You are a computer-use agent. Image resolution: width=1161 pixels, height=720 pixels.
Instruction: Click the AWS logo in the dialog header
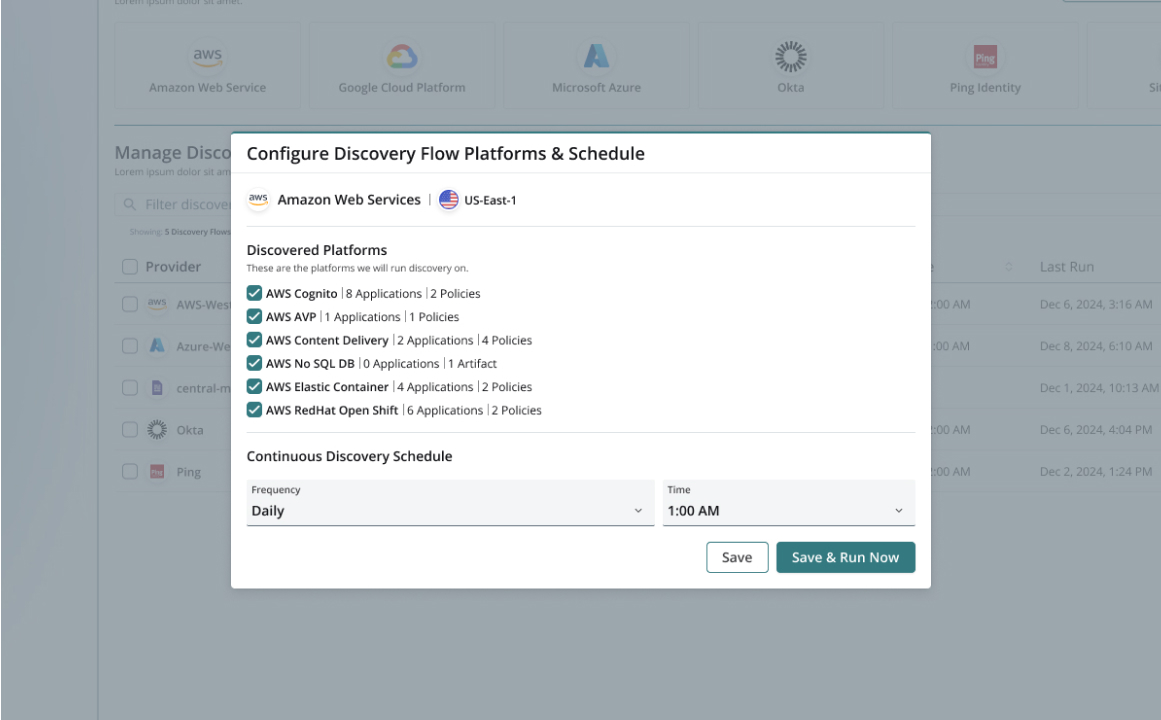point(258,199)
